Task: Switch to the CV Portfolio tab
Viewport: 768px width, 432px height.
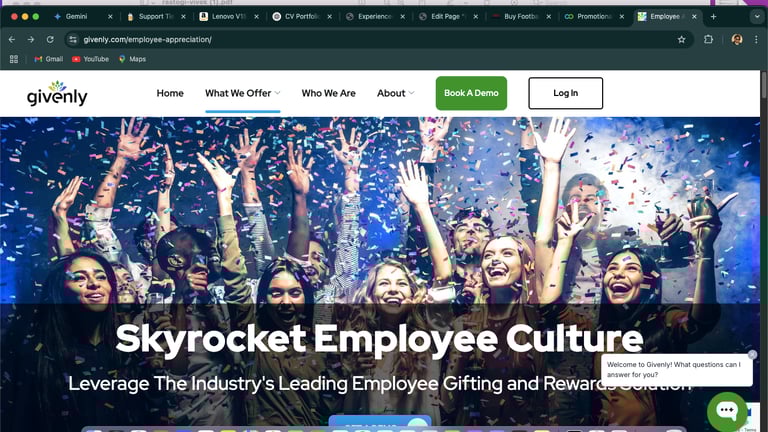Action: [x=302, y=17]
